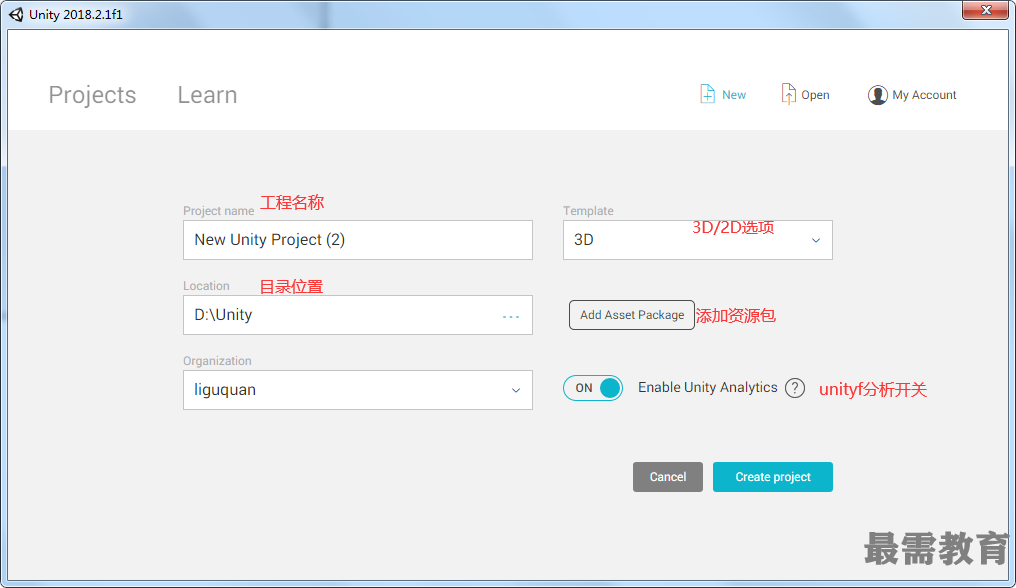Click the My Account label

coord(924,95)
